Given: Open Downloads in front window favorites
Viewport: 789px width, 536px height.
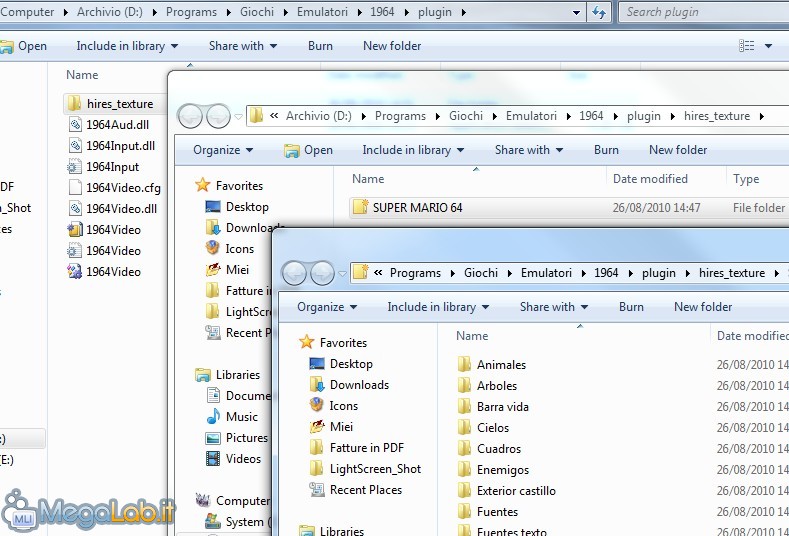Looking at the screenshot, I should tap(359, 385).
